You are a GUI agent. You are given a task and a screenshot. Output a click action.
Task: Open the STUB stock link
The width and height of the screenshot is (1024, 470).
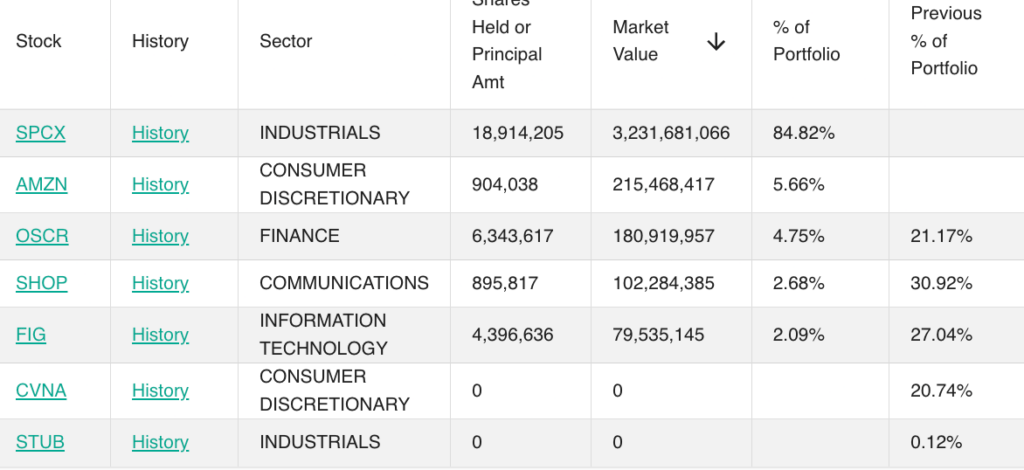pyautogui.click(x=40, y=442)
